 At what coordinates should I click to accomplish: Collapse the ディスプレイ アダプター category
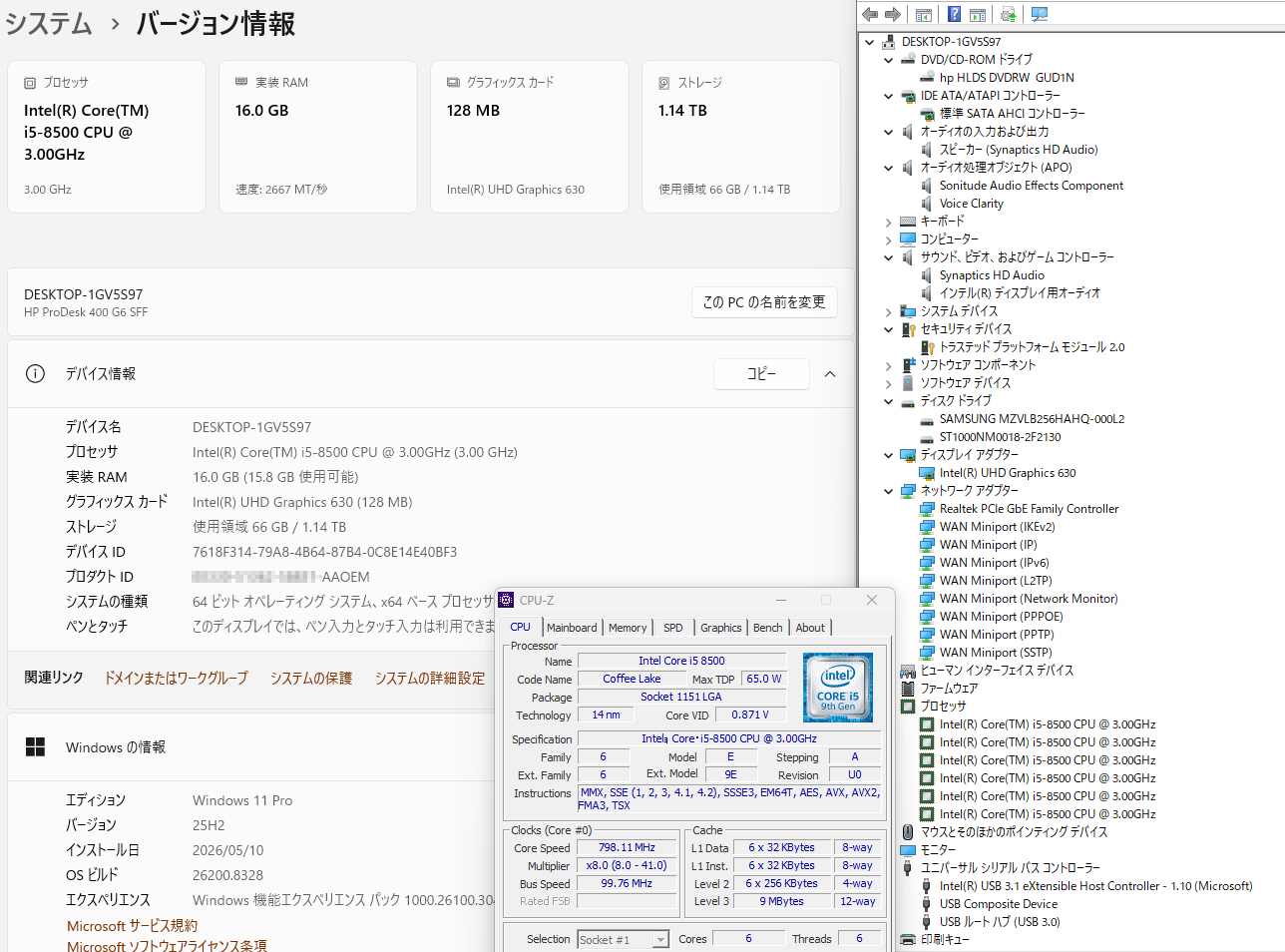pyautogui.click(x=889, y=455)
